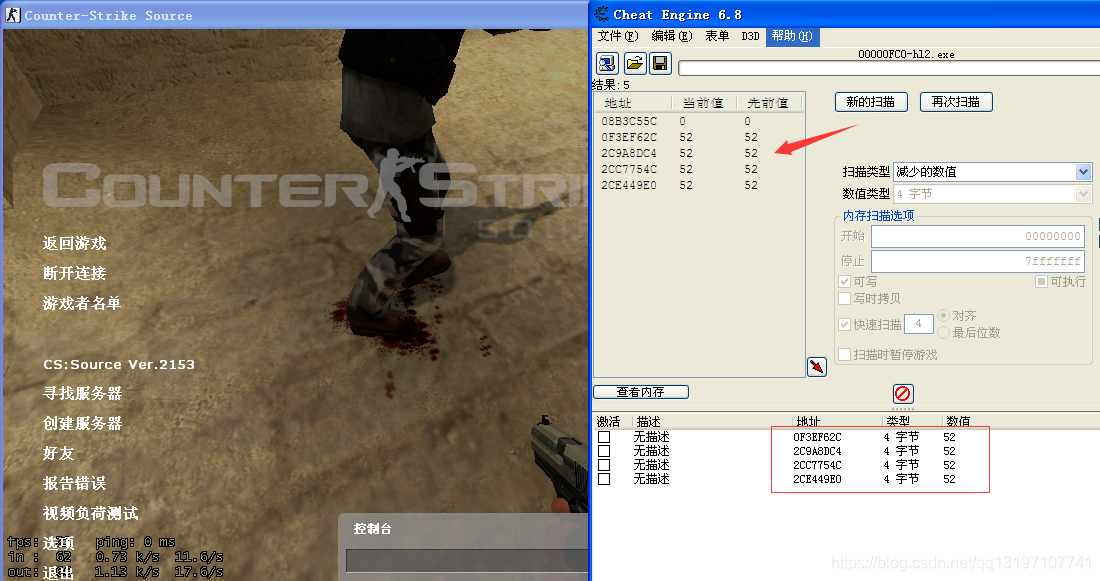Image resolution: width=1100 pixels, height=581 pixels.
Task: Select scan result address 2CC7754C
Action: tap(629, 169)
